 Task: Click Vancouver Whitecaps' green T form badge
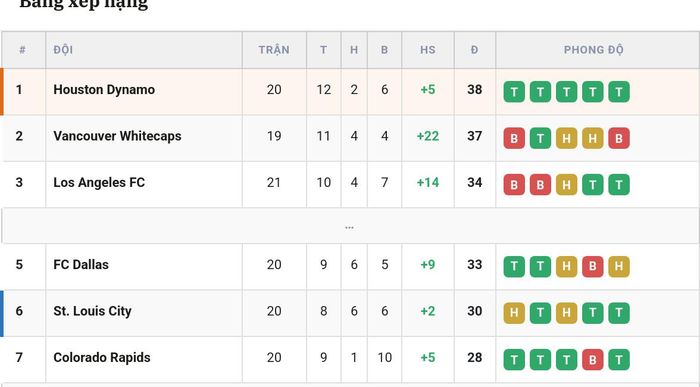[540, 138]
